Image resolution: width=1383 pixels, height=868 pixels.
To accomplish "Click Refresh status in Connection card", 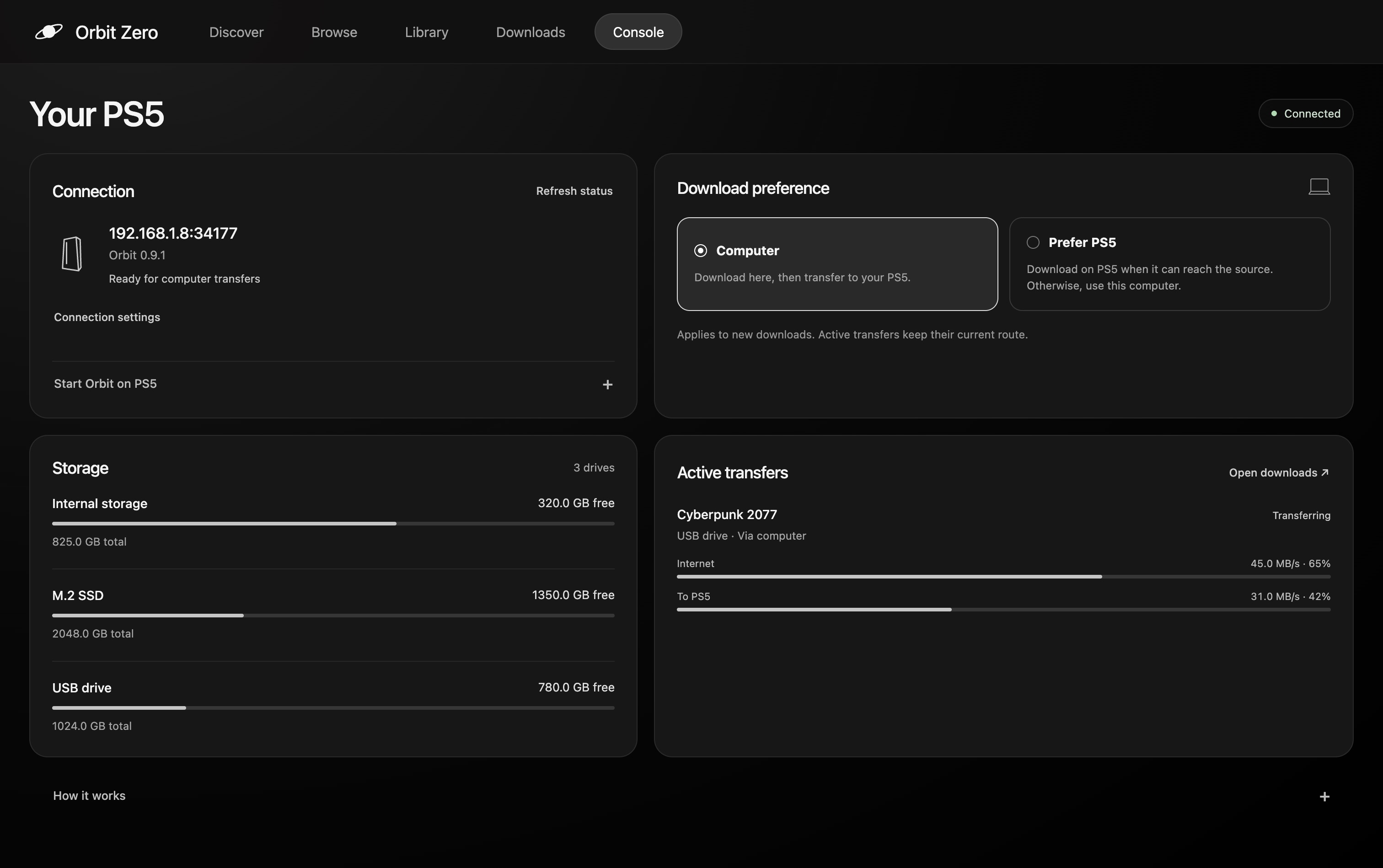I will click(574, 191).
